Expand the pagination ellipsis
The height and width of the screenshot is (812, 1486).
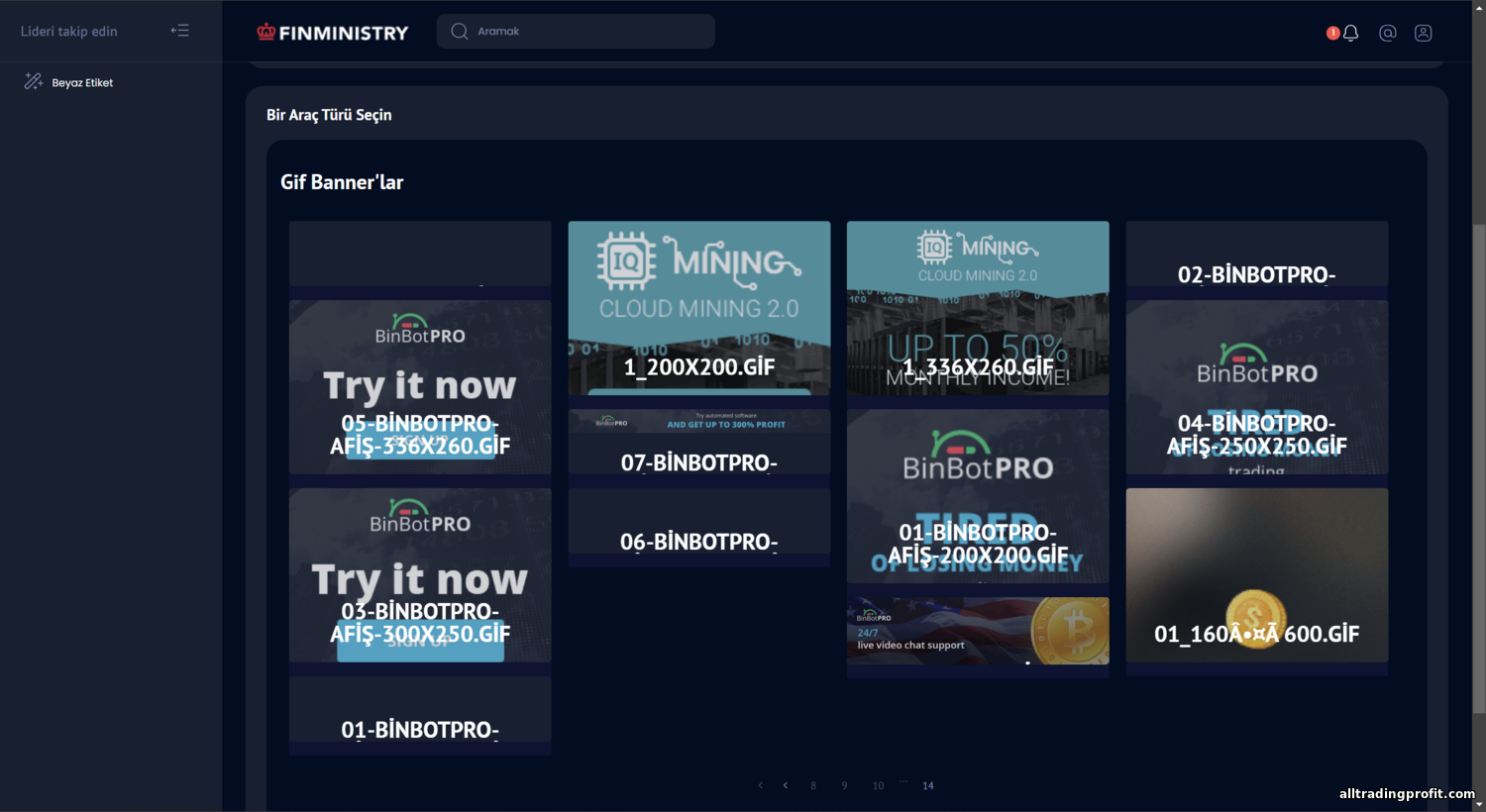tap(903, 781)
